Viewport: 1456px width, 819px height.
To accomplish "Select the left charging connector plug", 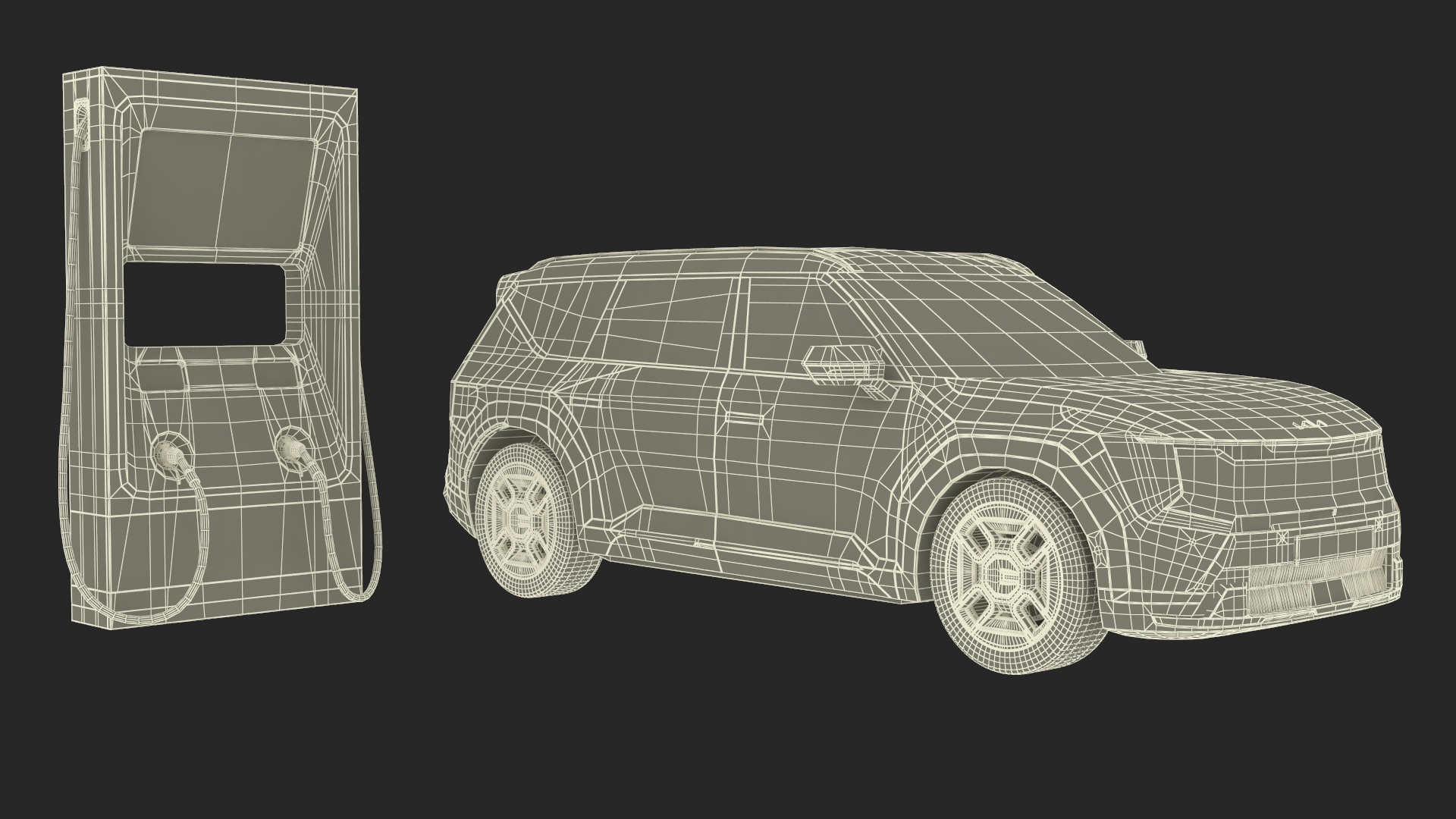I will point(168,453).
